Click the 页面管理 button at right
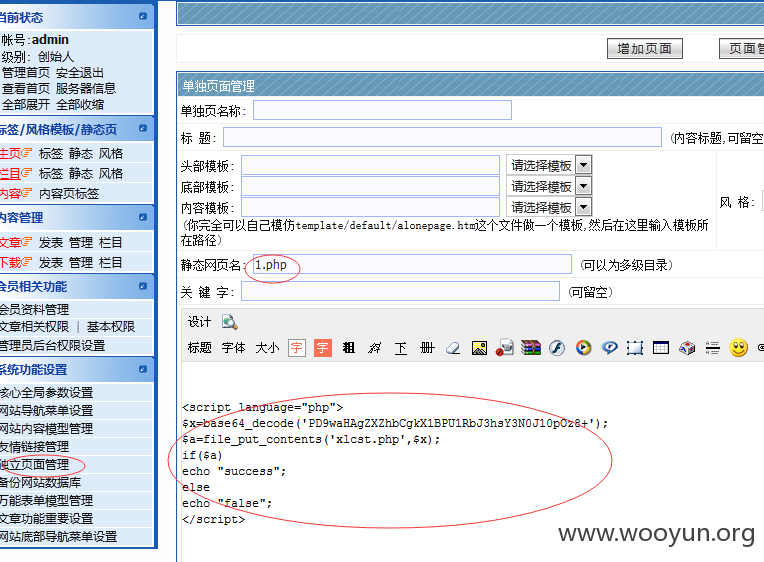 click(x=742, y=49)
